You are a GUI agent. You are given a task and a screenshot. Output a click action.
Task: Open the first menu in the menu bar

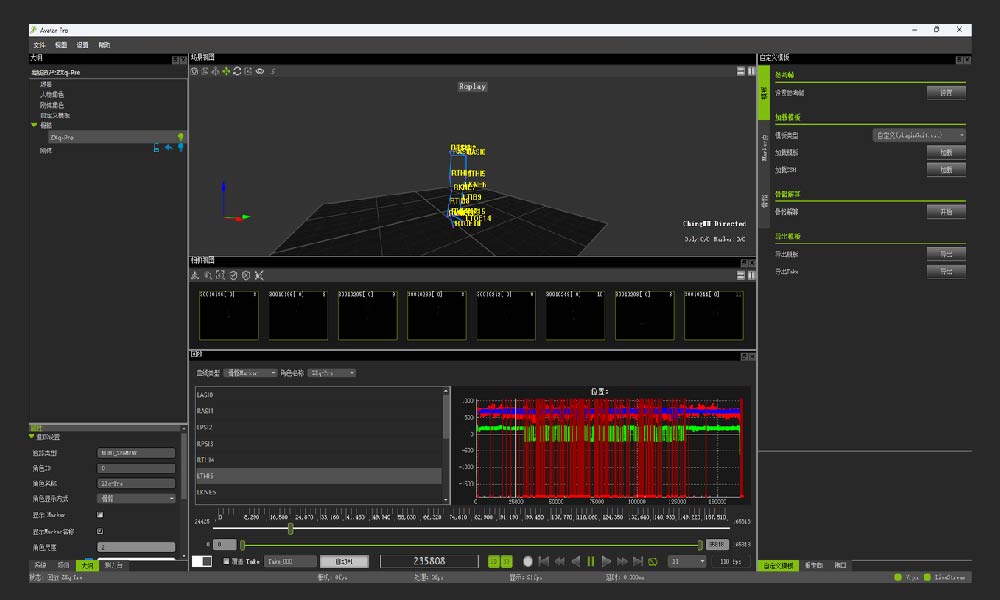39,45
